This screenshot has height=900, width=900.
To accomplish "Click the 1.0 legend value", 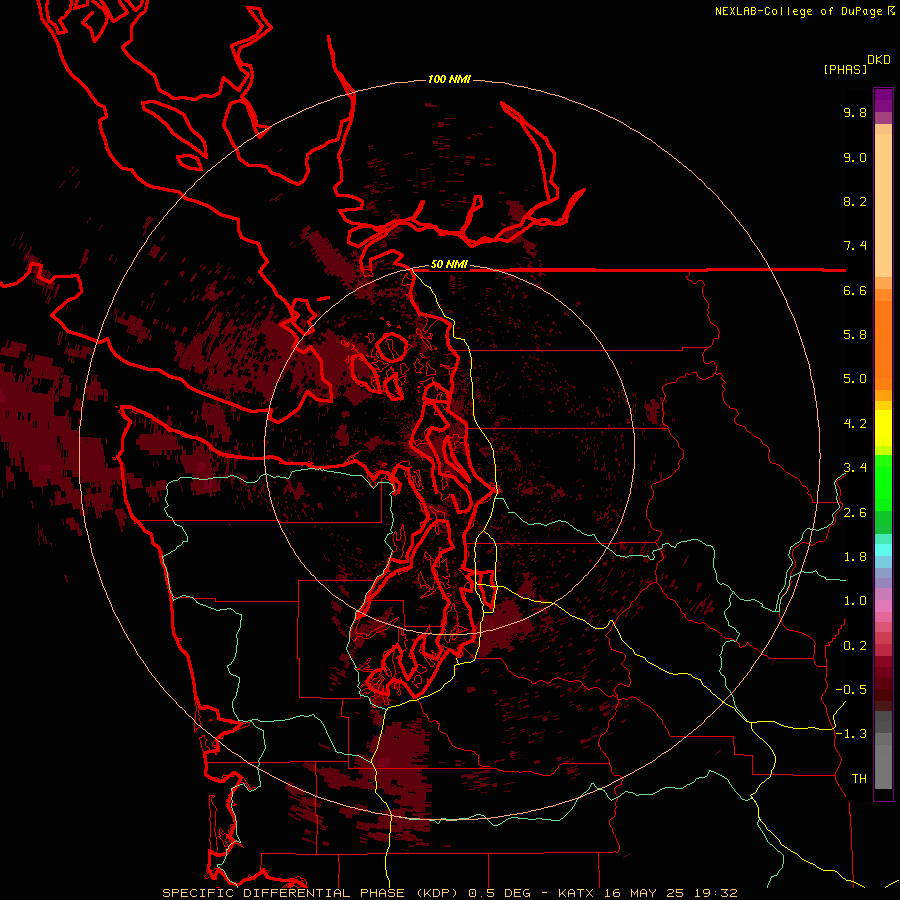I will coord(855,601).
